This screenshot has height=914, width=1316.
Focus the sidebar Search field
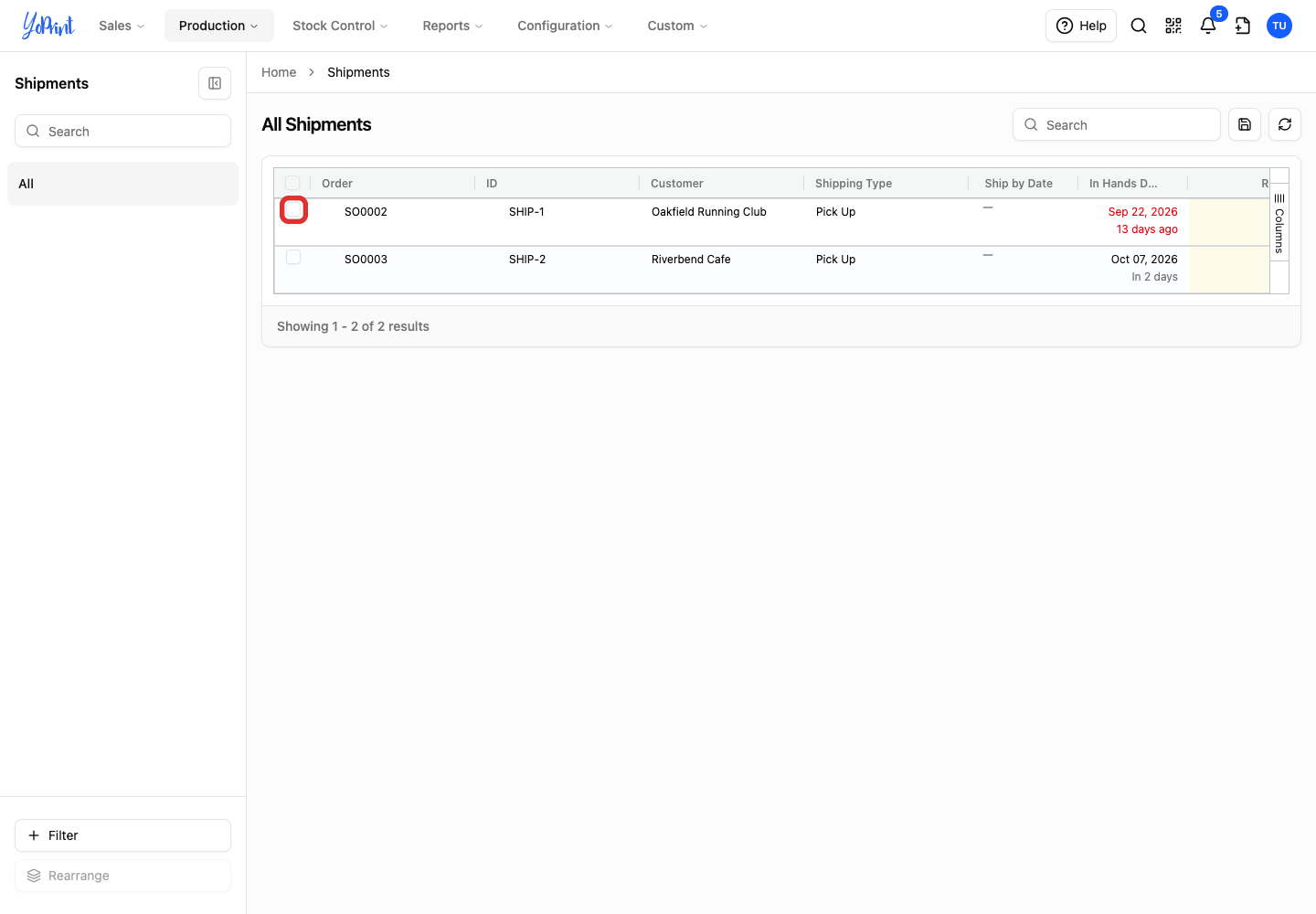122,131
